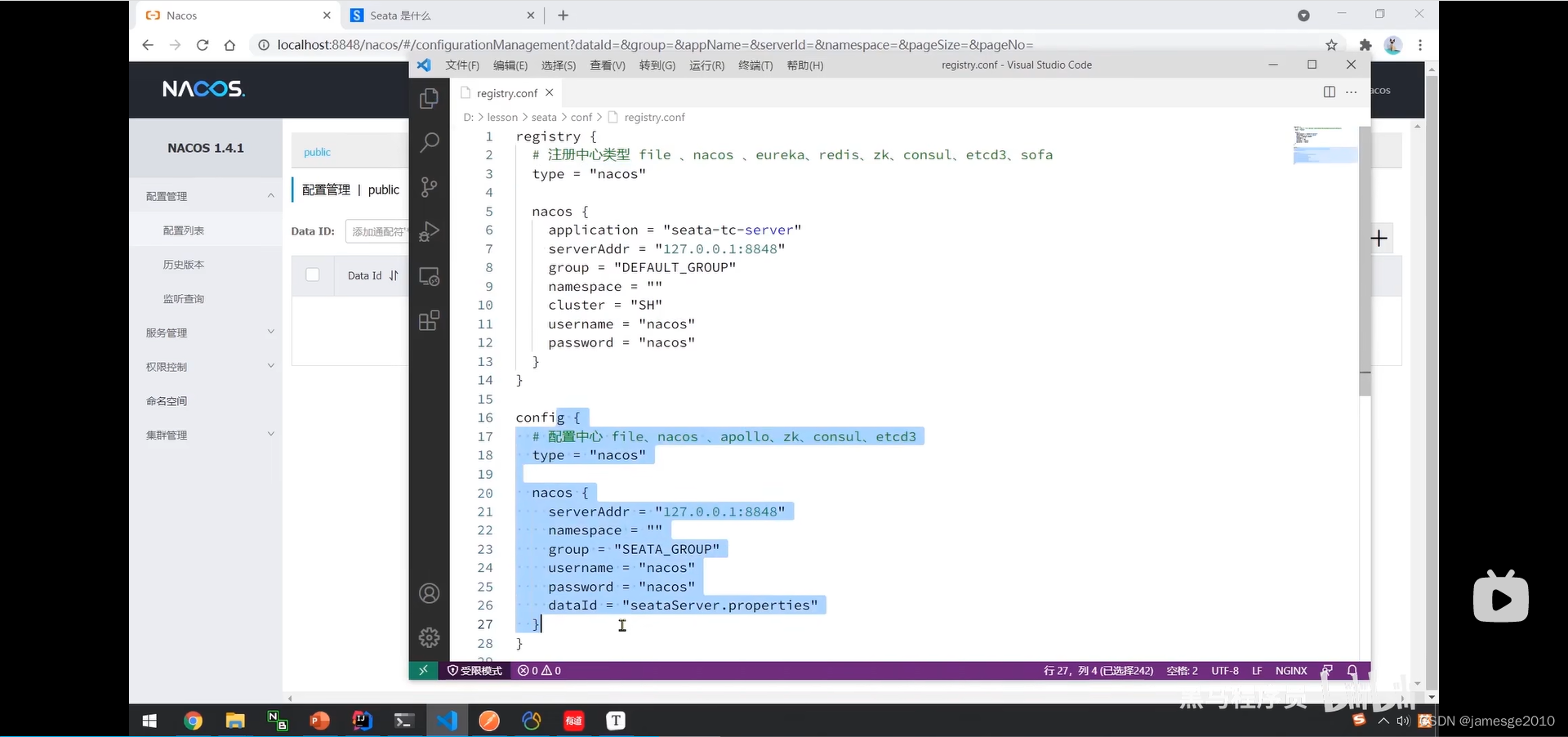Open the 运行(R) menu
This screenshot has height=737, width=1568.
pyautogui.click(x=706, y=65)
